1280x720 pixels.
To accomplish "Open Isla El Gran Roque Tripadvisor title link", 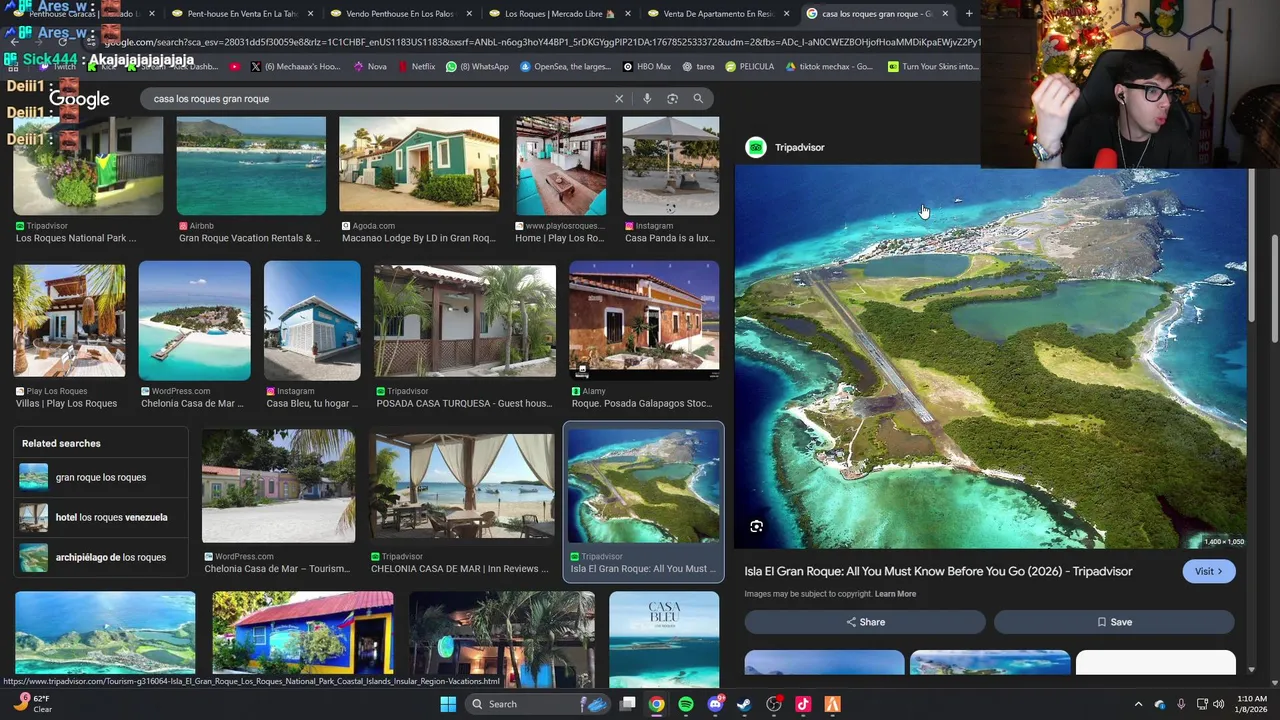I will 938,571.
